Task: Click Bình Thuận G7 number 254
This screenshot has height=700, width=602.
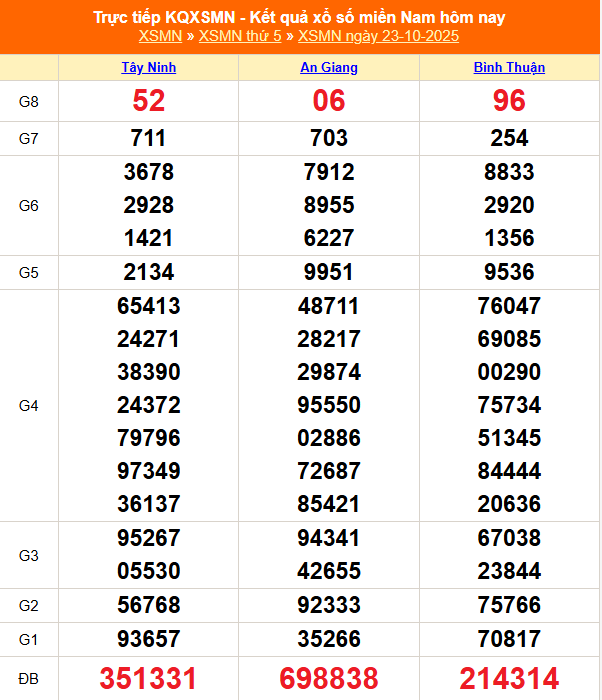Action: pos(509,138)
